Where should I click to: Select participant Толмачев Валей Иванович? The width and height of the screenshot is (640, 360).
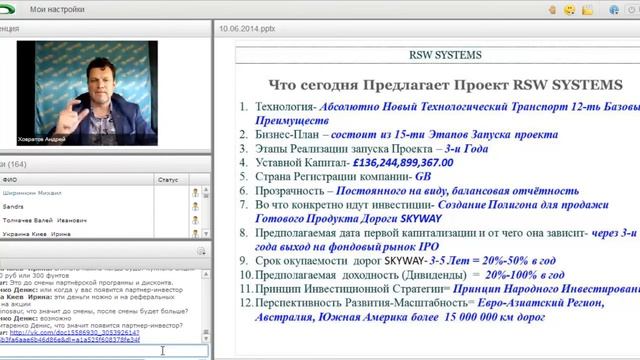(x=44, y=220)
